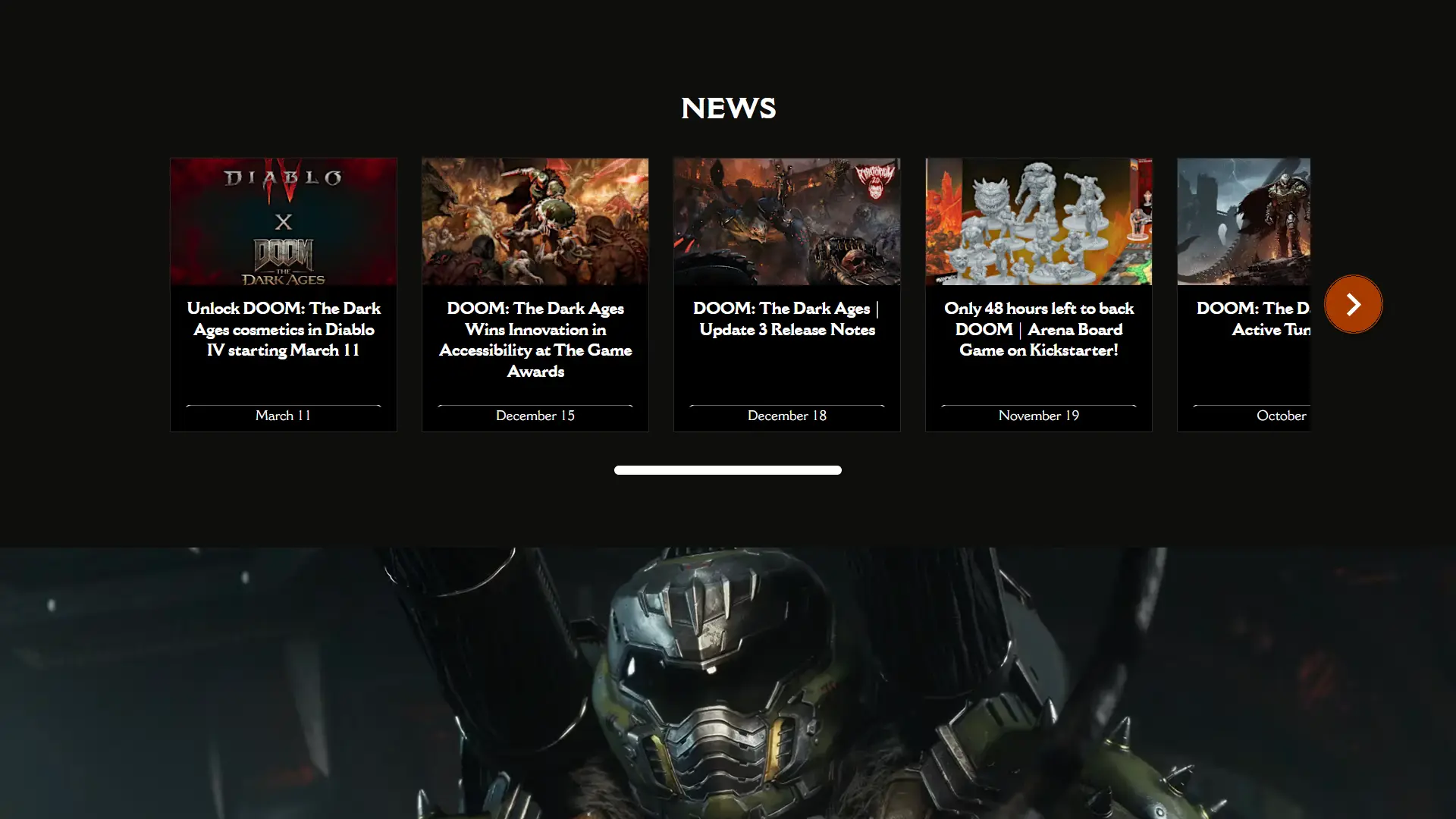The image size is (1456, 819).
Task: Read 'Unlock DOOM: The Dark Ages cosmetics' headline
Action: coord(283,329)
